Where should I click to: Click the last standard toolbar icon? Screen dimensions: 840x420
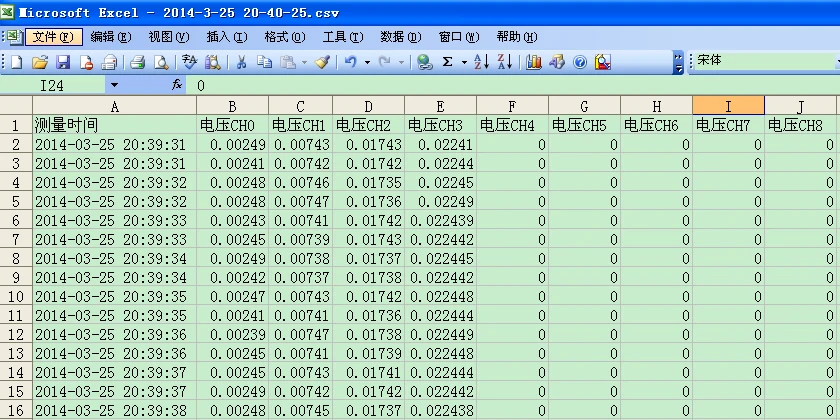point(603,62)
